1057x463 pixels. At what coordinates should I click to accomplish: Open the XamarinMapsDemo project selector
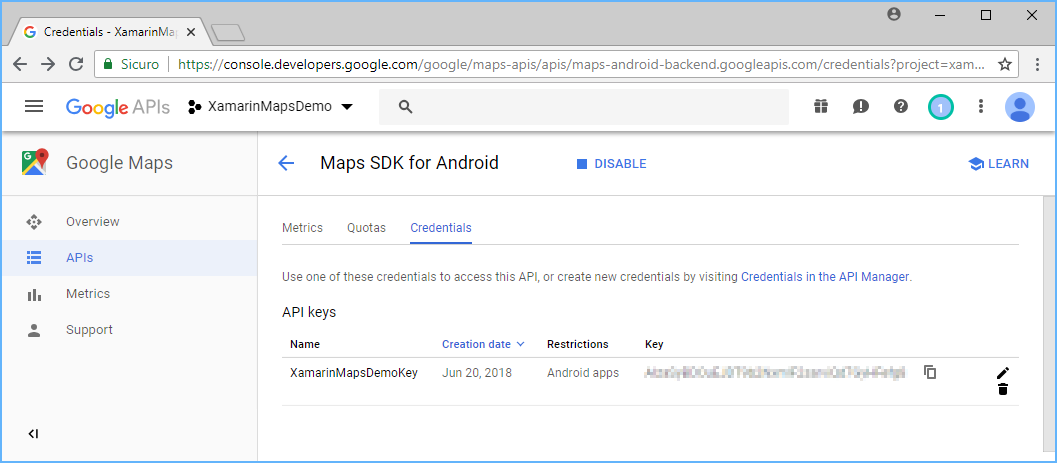pyautogui.click(x=271, y=106)
